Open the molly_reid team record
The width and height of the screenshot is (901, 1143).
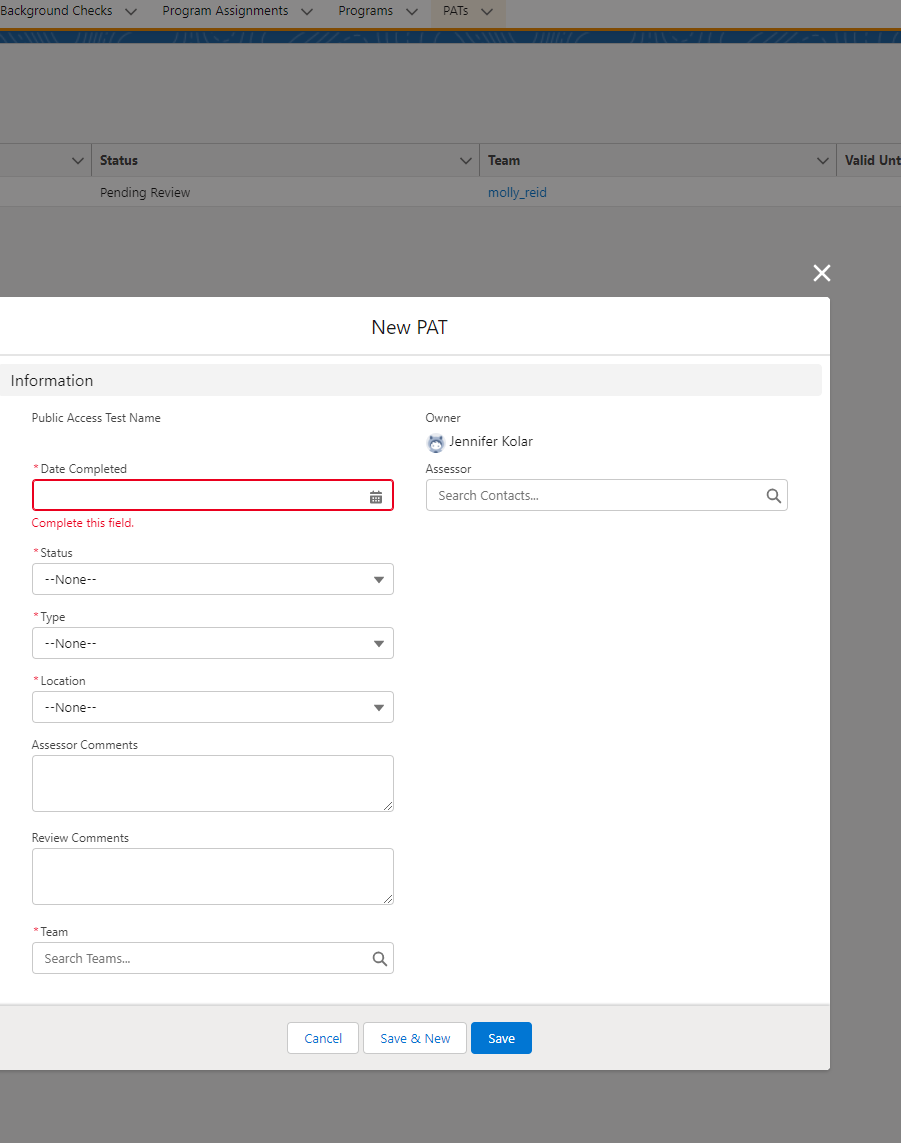point(517,192)
